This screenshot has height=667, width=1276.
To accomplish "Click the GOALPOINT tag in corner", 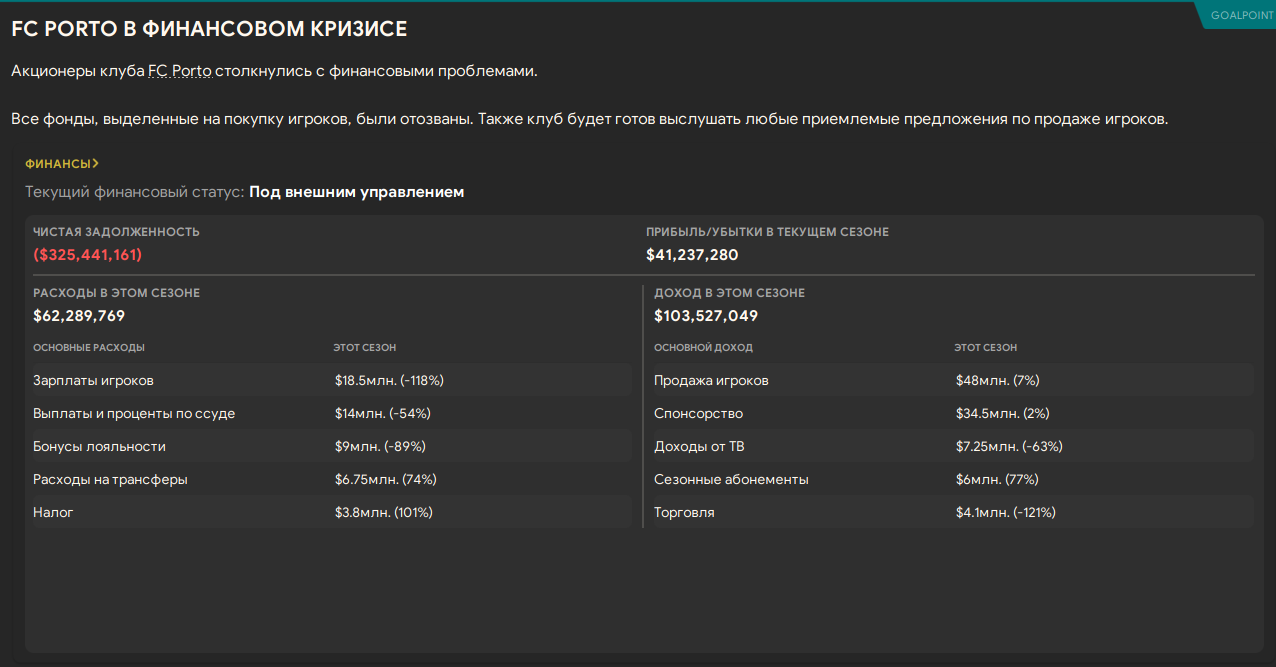I will [1241, 15].
